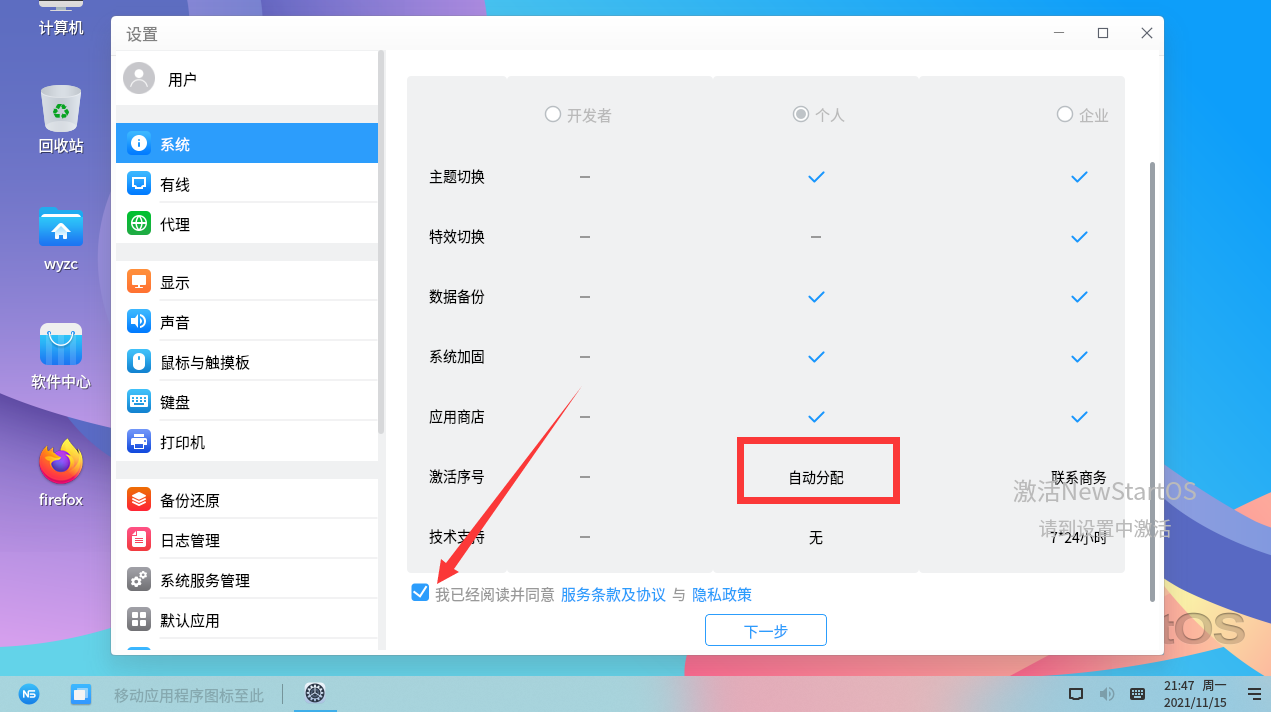
Task: Select 日志管理 in the sidebar
Action: tap(247, 540)
